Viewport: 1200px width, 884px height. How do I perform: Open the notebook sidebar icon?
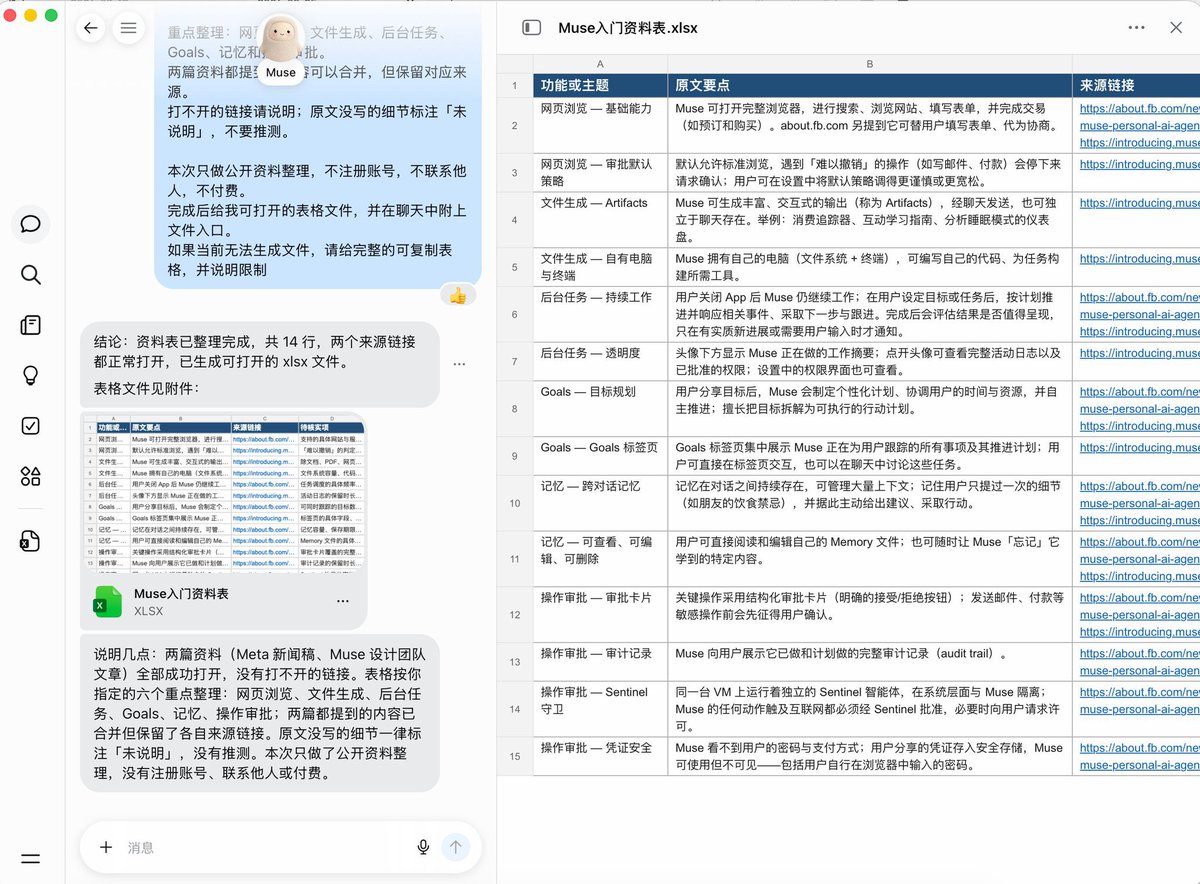(31, 325)
